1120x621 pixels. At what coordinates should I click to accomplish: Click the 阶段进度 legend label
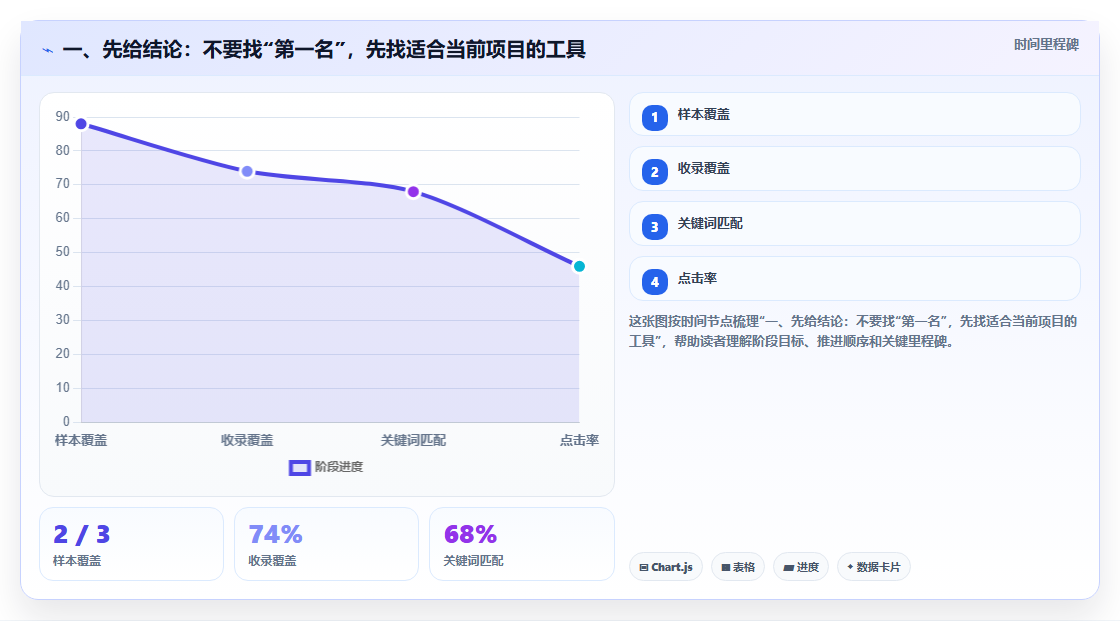[339, 467]
